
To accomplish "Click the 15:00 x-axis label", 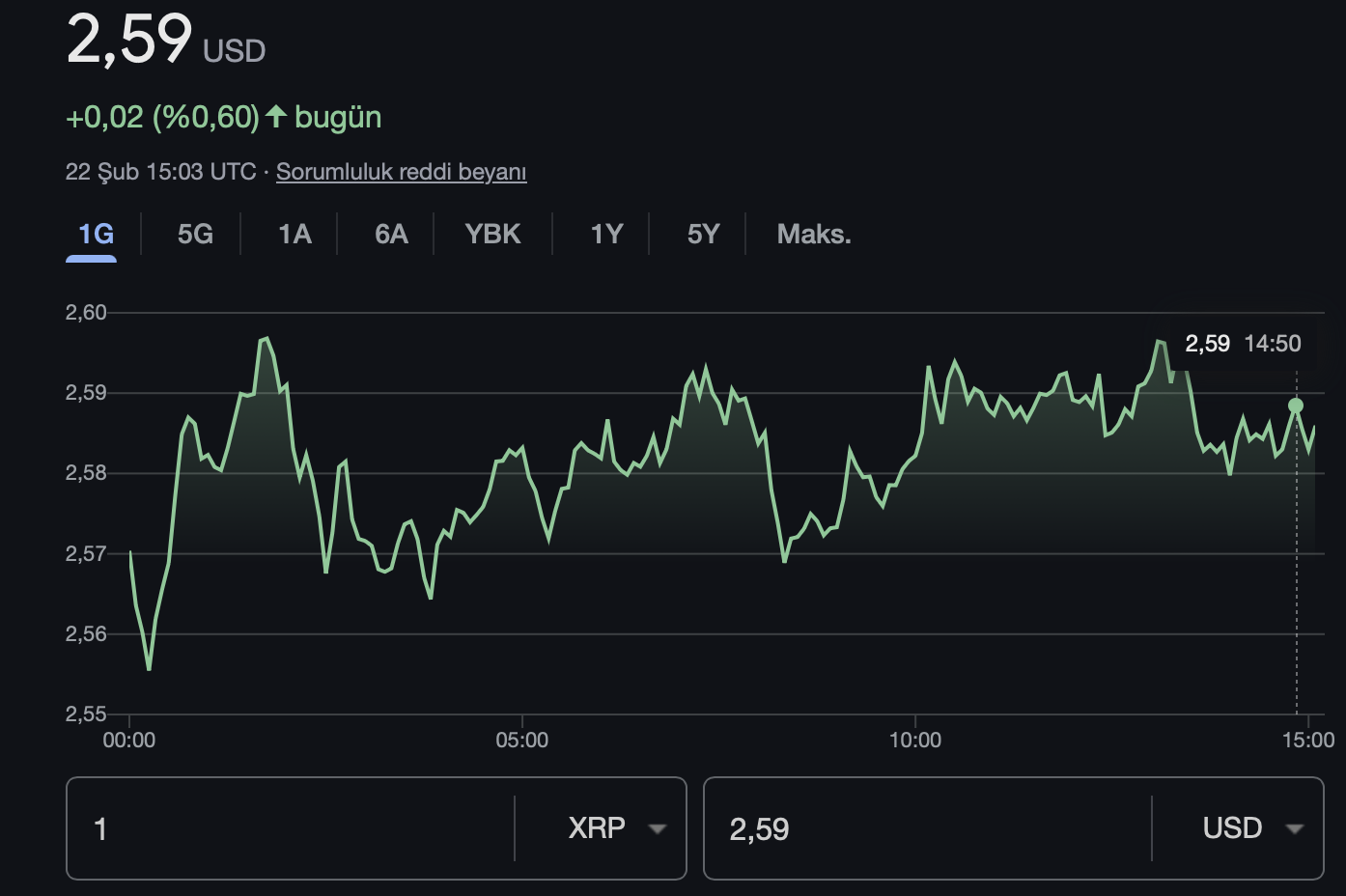I will click(x=1308, y=741).
